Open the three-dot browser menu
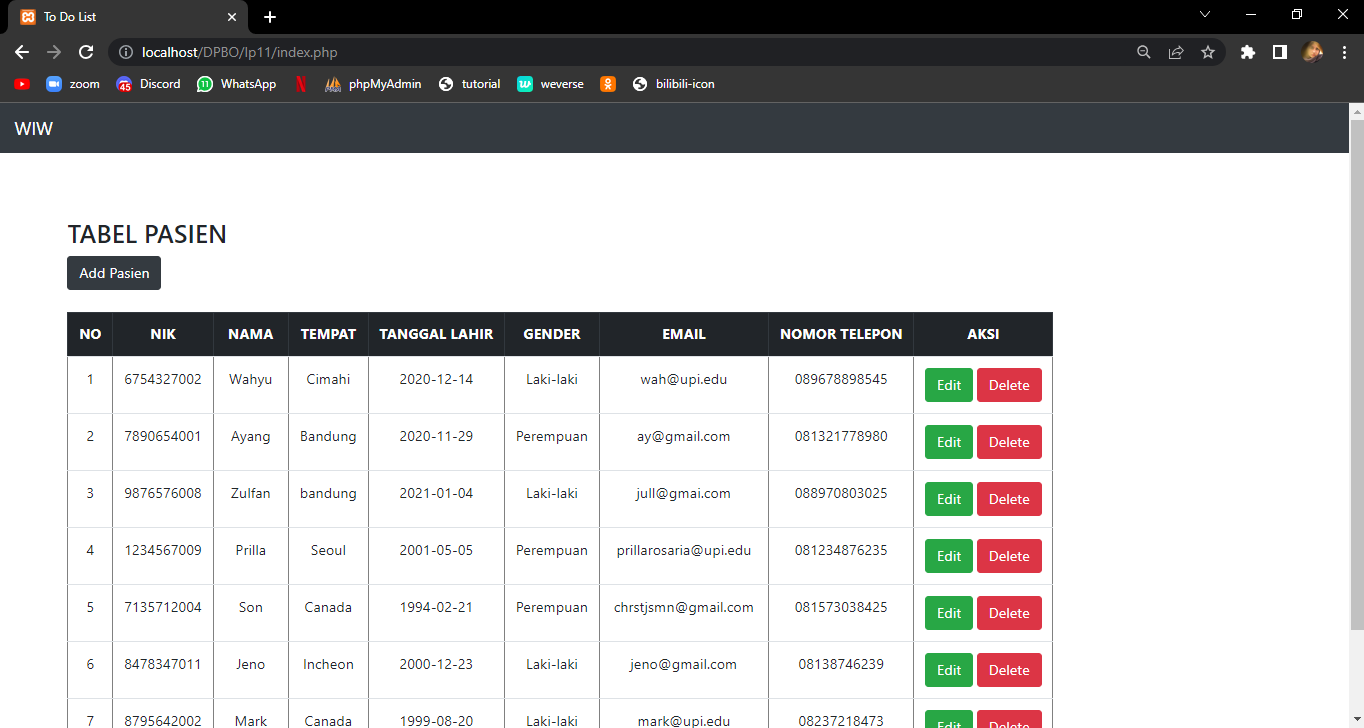Viewport: 1364px width, 728px height. [1345, 52]
